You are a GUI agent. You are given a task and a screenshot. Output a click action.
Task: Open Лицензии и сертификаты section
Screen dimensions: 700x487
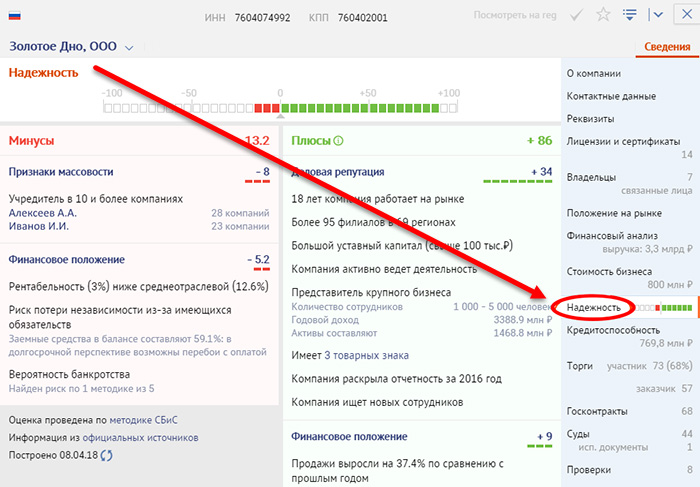pyautogui.click(x=623, y=142)
